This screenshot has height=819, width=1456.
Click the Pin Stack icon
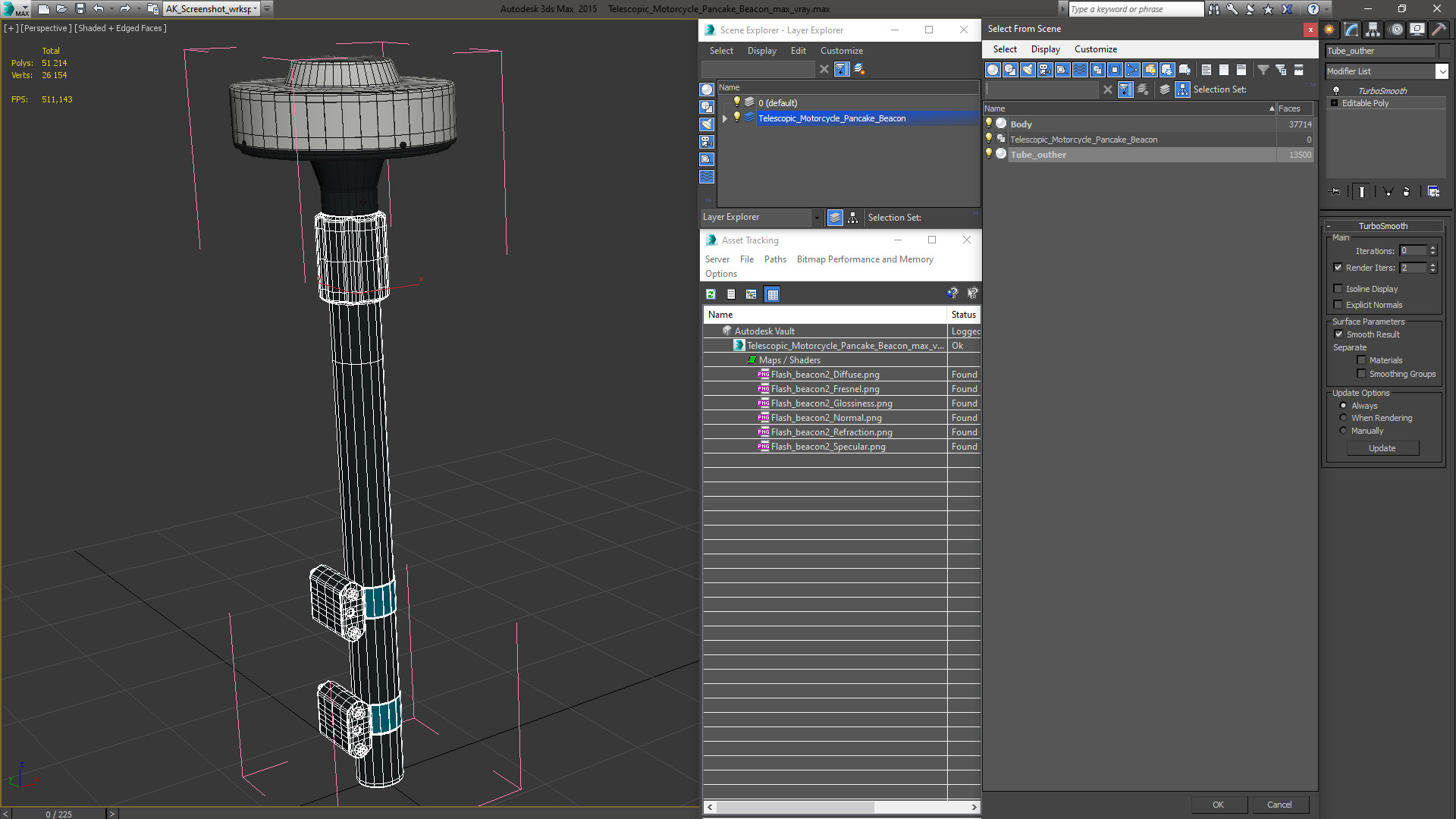(x=1335, y=192)
